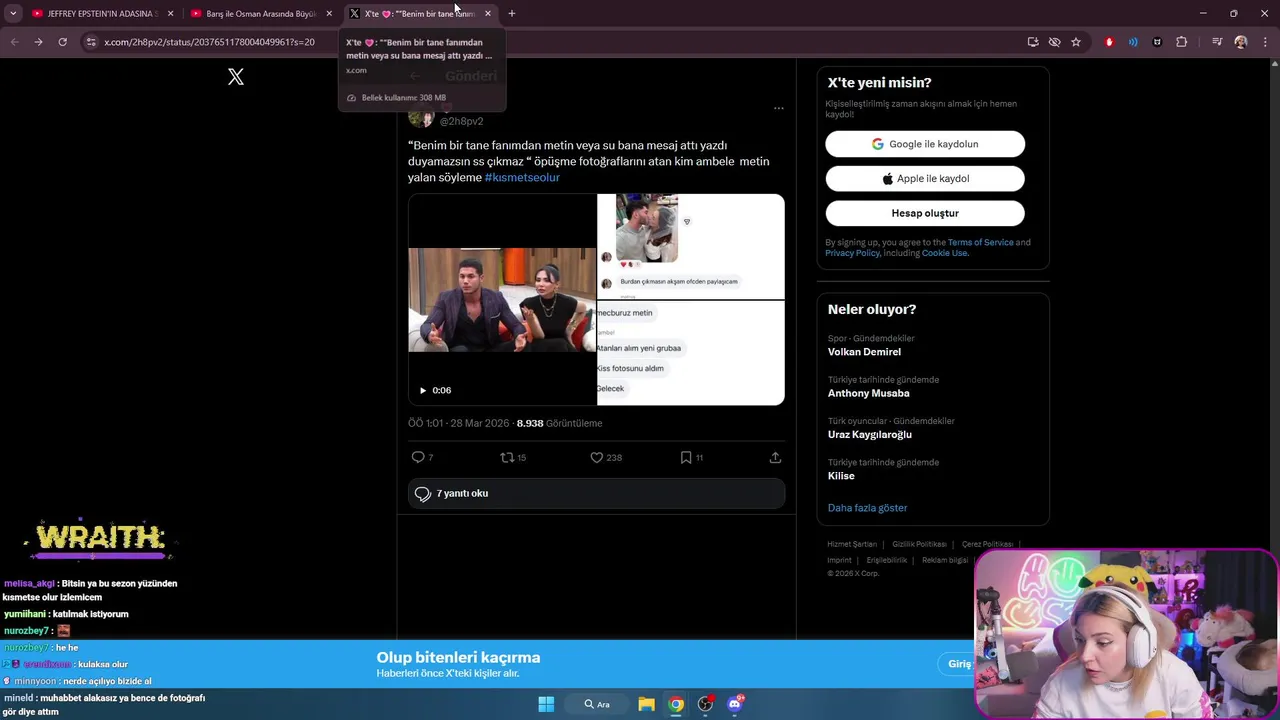The height and width of the screenshot is (720, 1280).
Task: Bookmark this page with the star icon
Action: 1076,42
